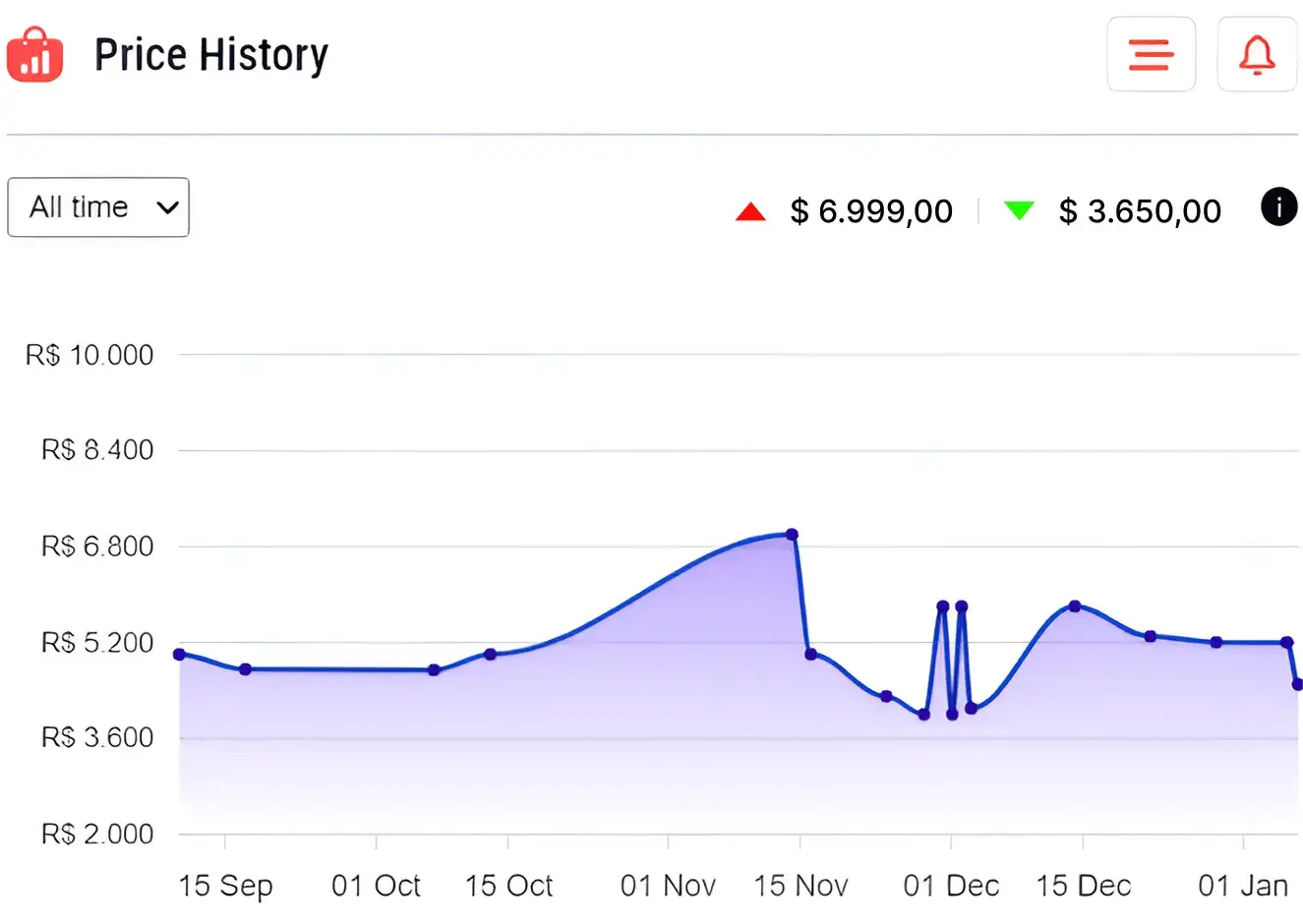Select the first data point on chart

pos(179,654)
